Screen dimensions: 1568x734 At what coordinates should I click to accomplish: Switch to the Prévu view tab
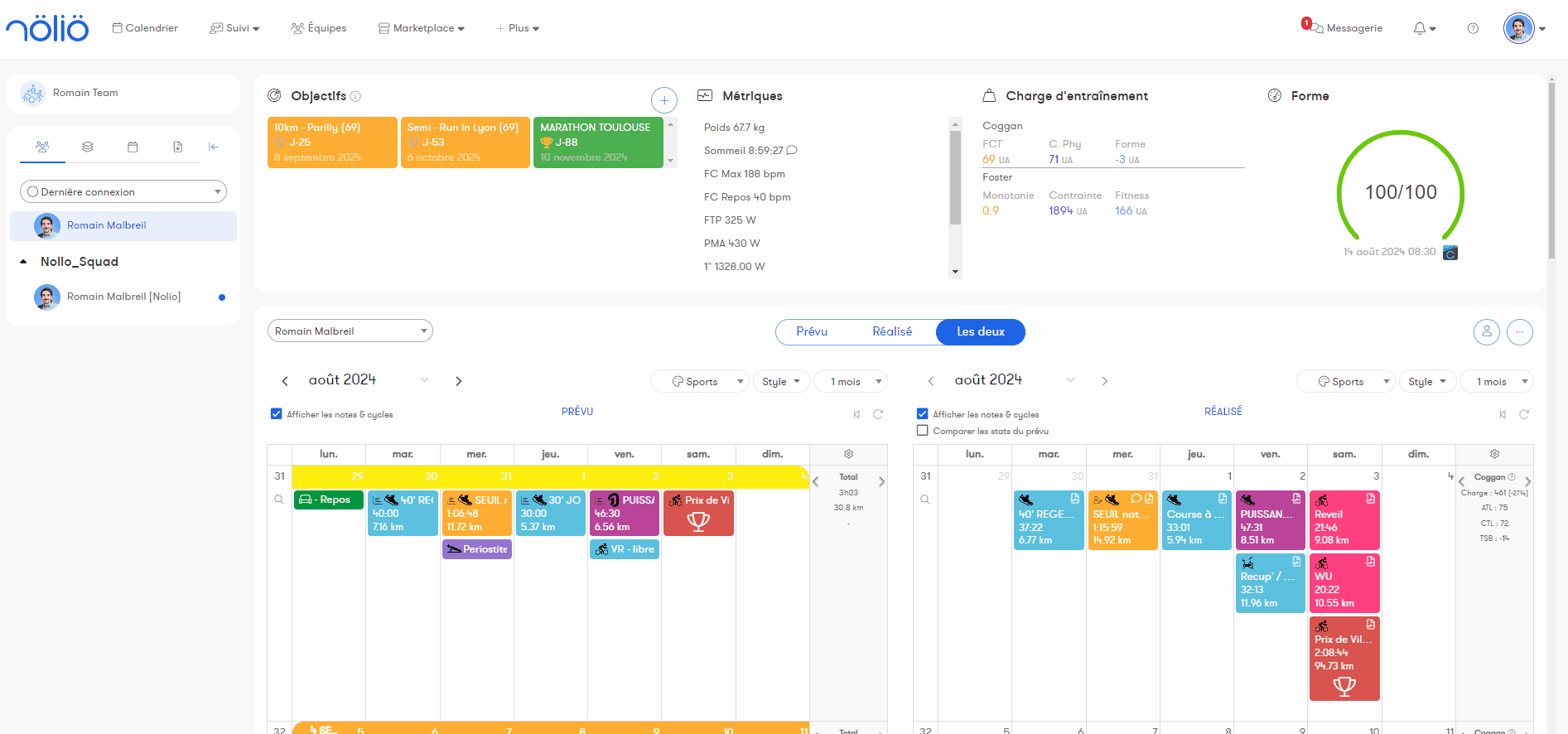click(812, 331)
